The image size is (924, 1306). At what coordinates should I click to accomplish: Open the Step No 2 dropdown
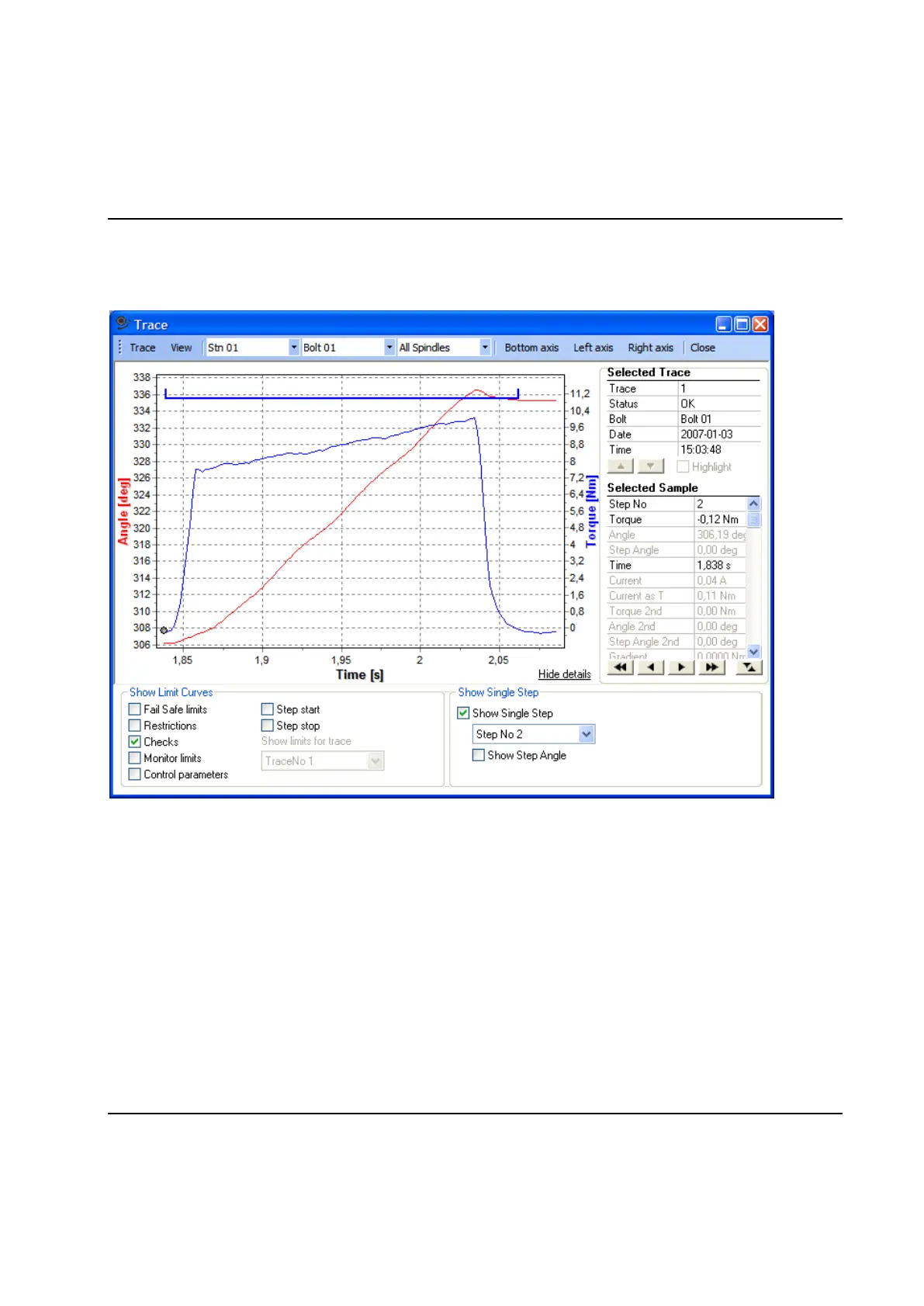coord(587,734)
